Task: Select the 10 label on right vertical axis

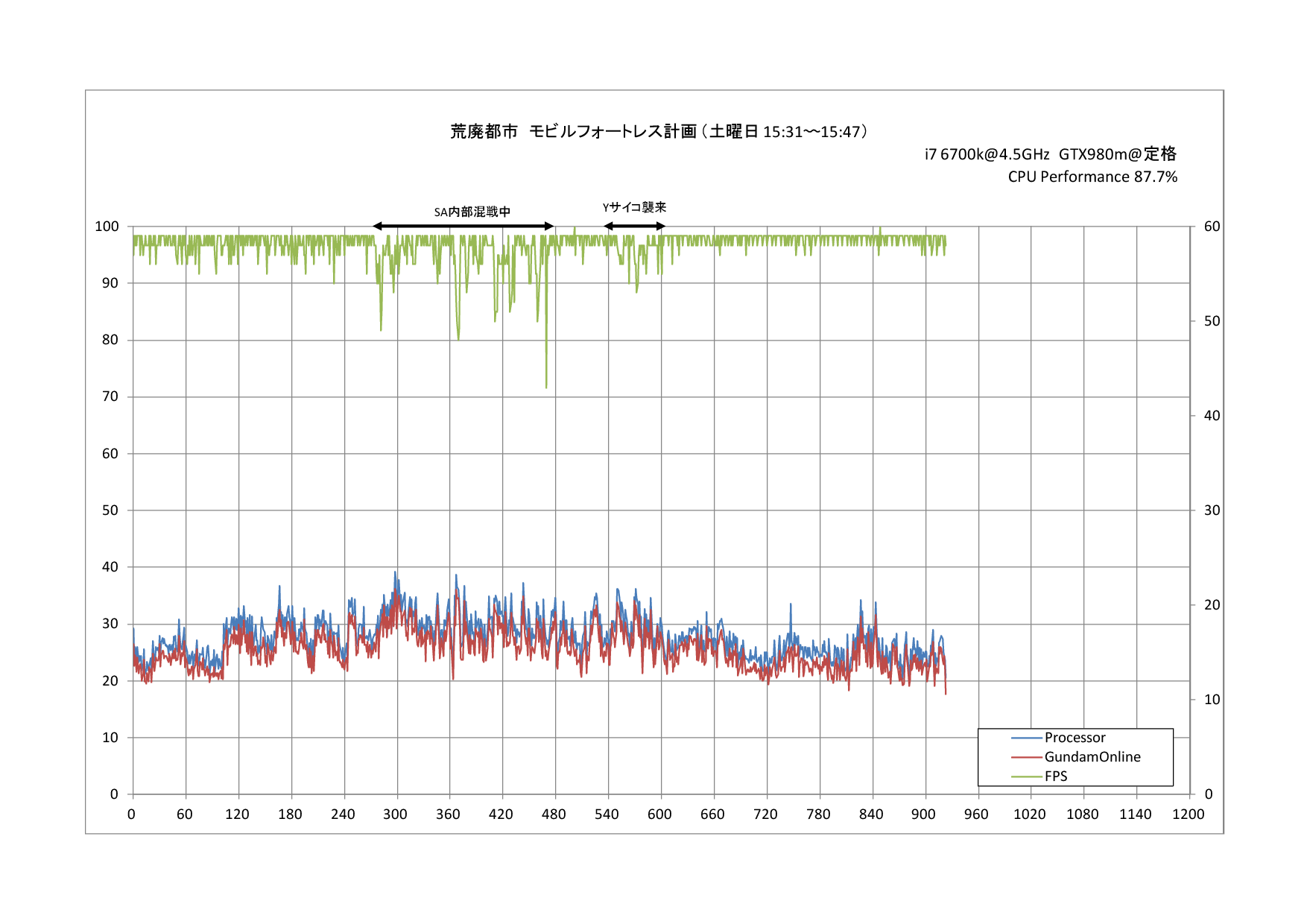Action: coord(1212,700)
